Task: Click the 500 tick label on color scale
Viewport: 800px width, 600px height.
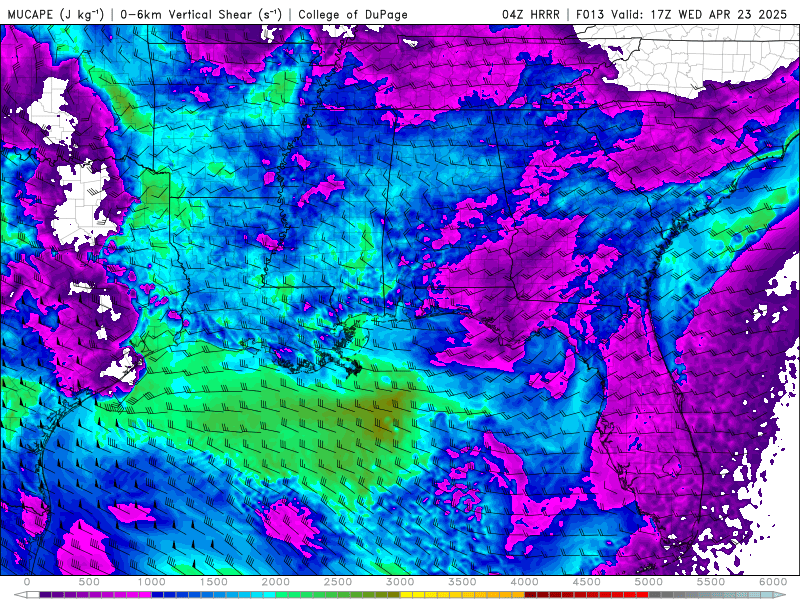Action: click(x=89, y=582)
